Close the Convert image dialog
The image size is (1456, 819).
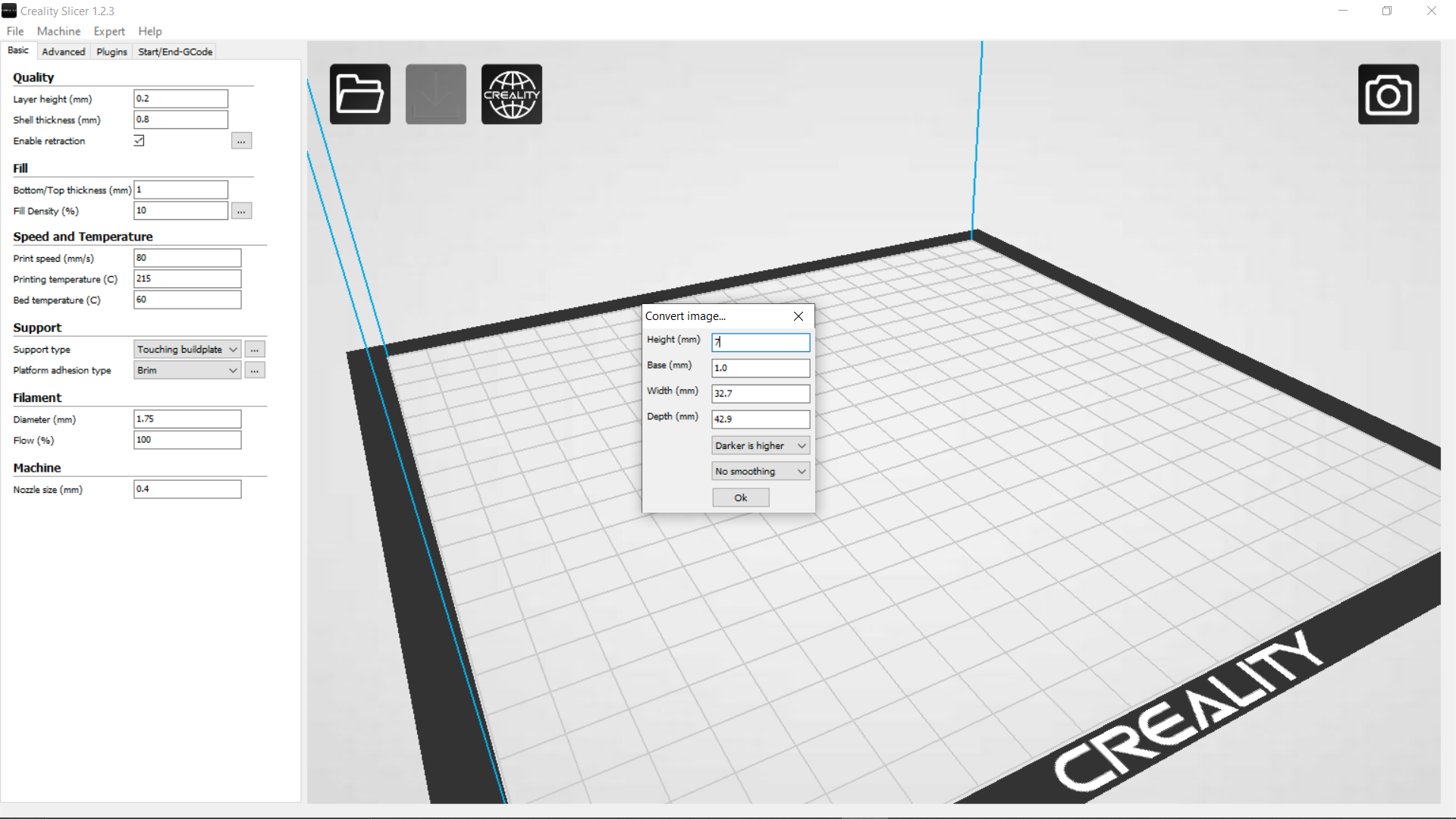tap(798, 316)
